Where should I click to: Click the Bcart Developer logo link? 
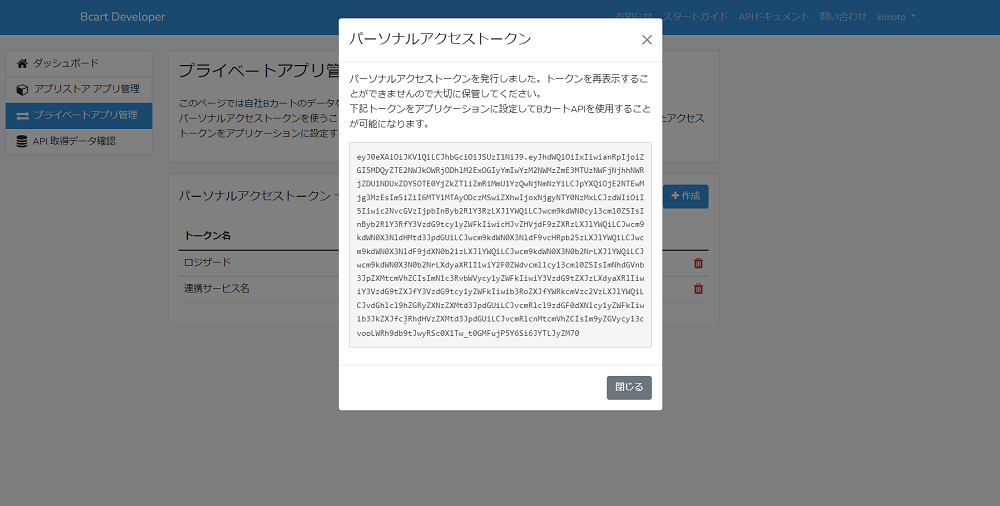122,17
